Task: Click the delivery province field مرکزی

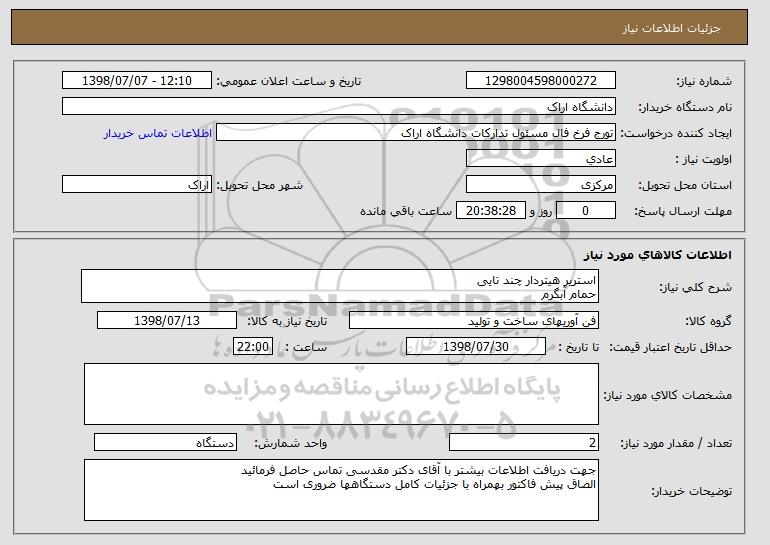Action: pos(541,185)
